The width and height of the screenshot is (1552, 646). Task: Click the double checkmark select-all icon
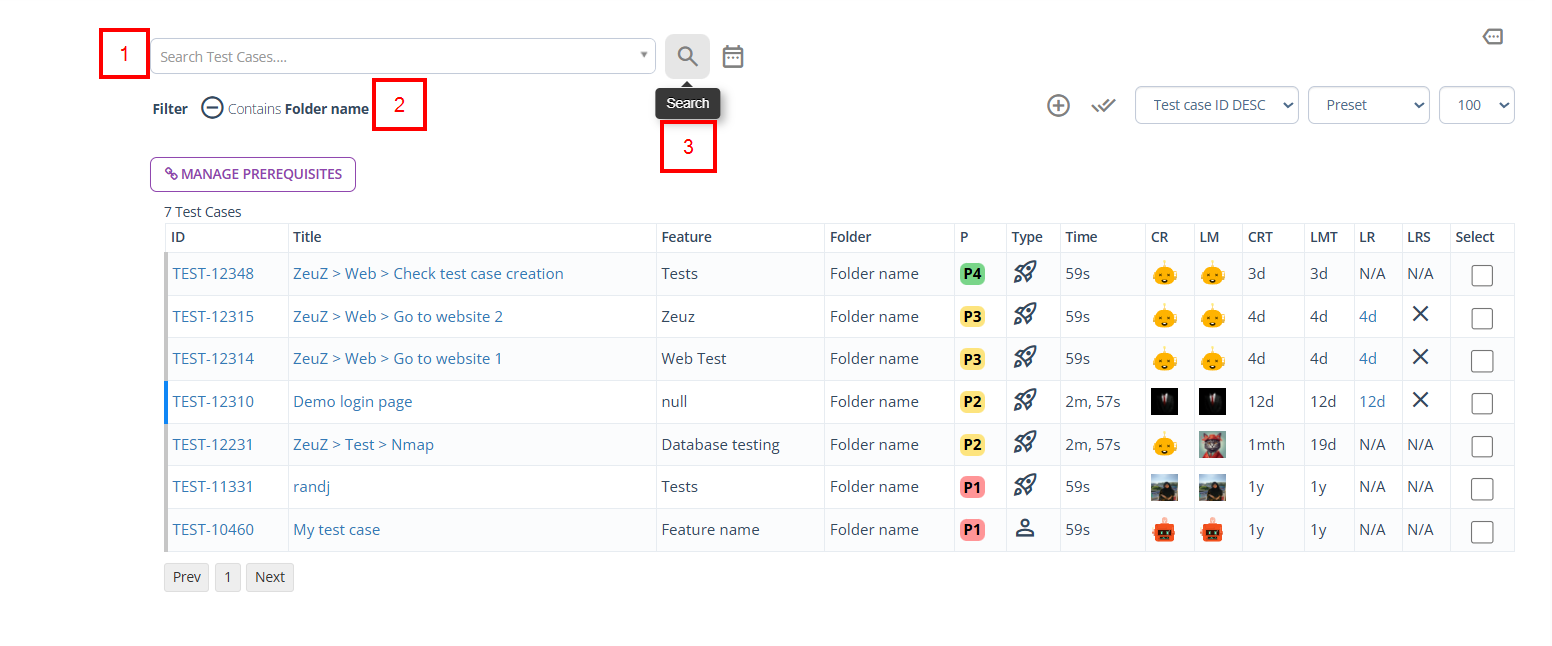coord(1103,105)
